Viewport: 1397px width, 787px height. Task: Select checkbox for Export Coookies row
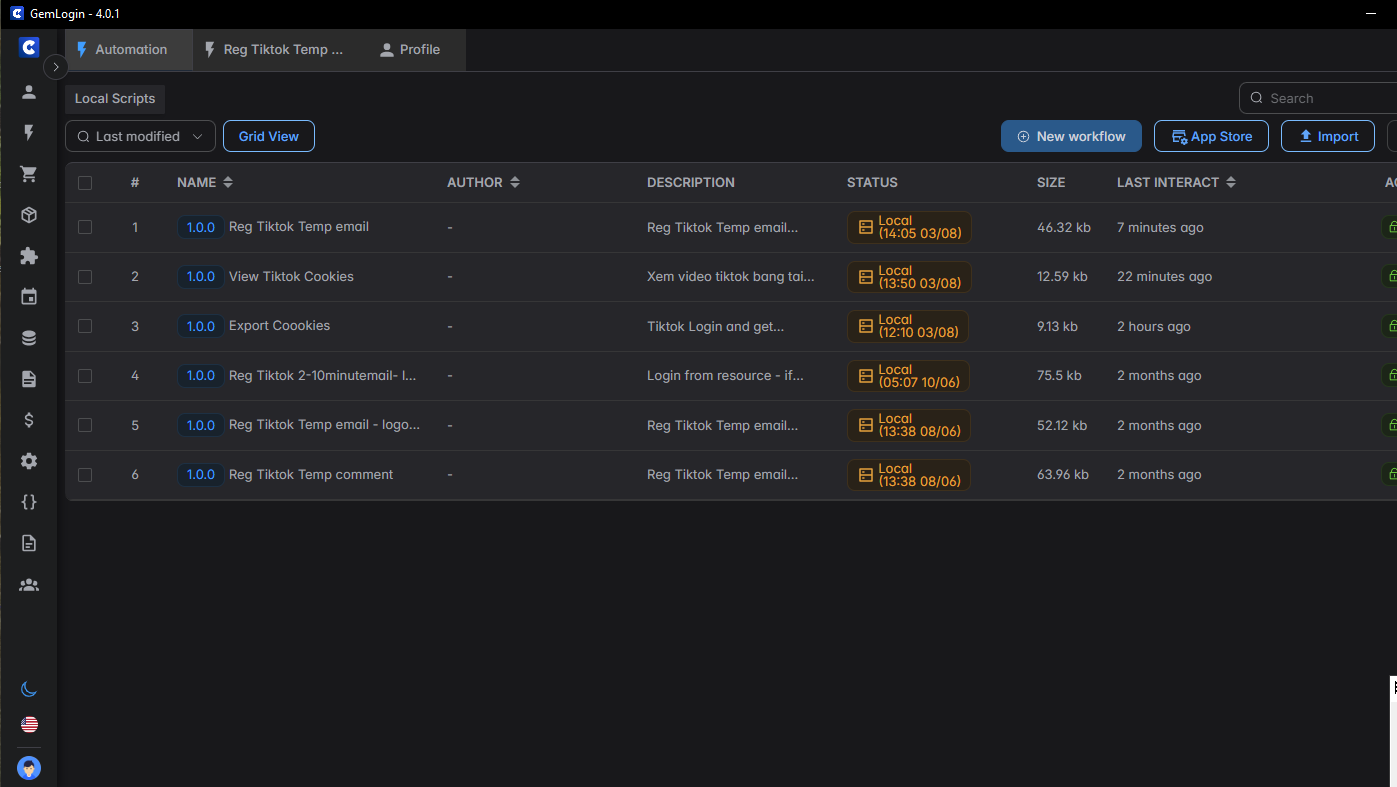(x=85, y=326)
